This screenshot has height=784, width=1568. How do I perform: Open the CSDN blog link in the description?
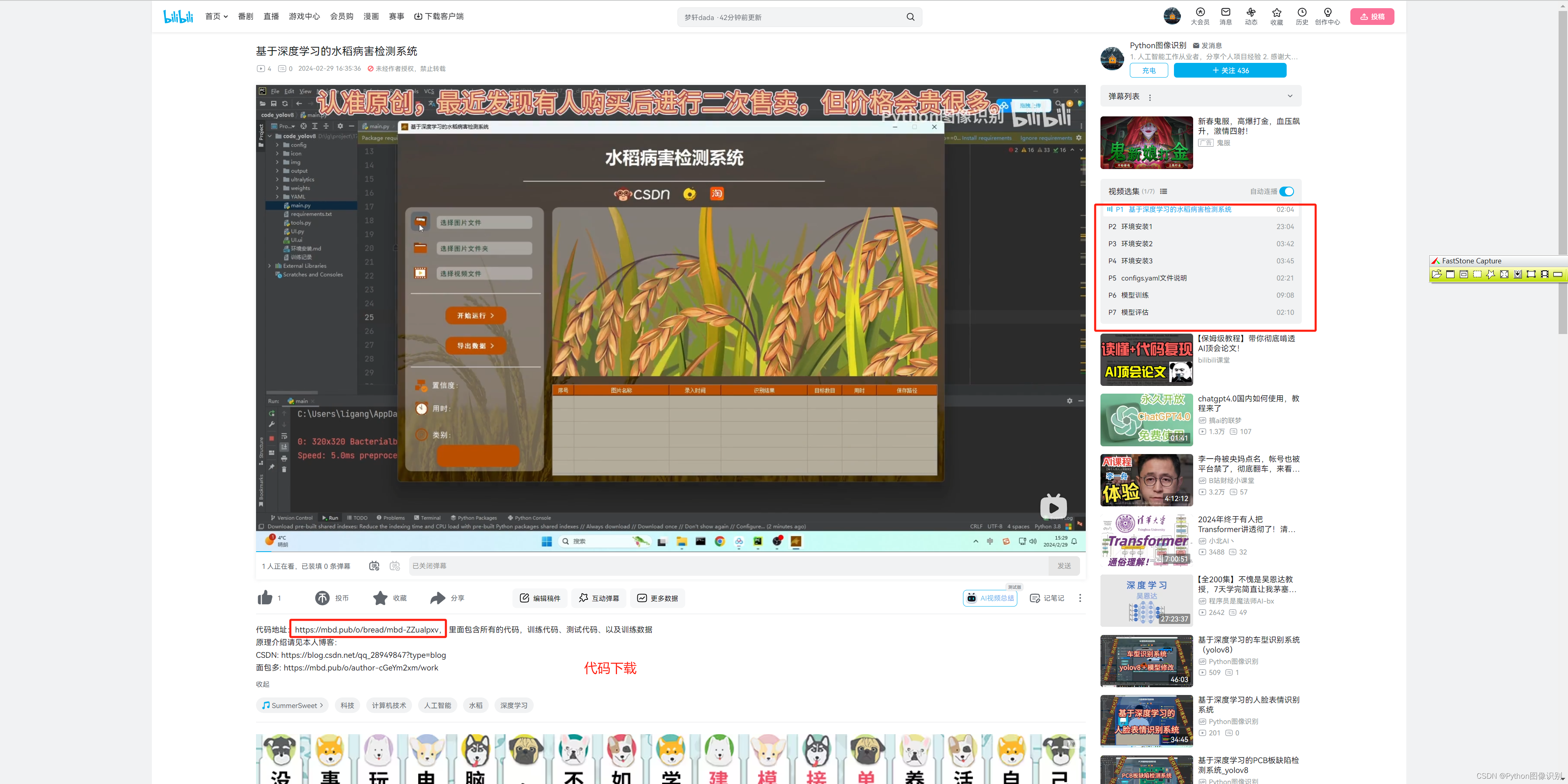363,655
